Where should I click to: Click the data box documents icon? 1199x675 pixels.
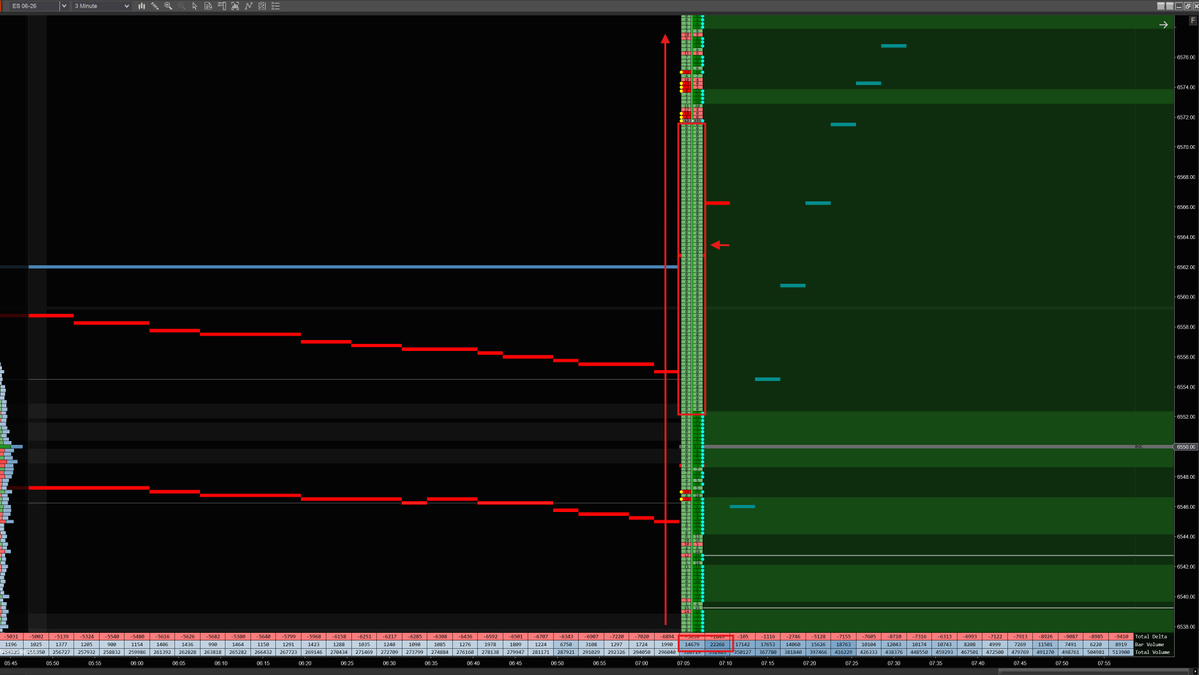(208, 6)
